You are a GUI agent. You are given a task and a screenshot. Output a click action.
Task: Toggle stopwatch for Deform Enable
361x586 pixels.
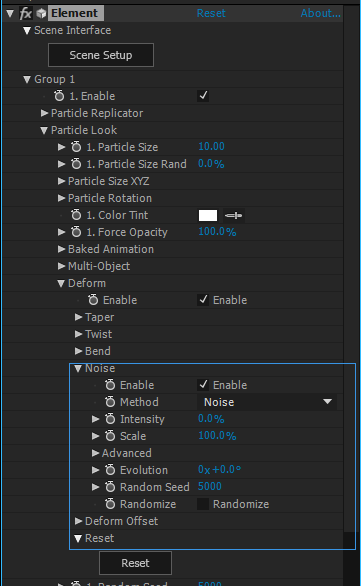coord(93,300)
